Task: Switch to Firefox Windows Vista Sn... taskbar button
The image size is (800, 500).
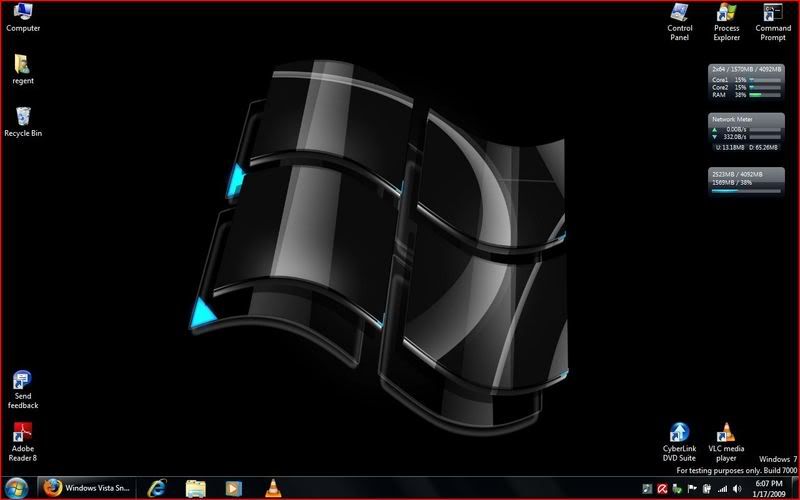Action: pyautogui.click(x=87, y=488)
